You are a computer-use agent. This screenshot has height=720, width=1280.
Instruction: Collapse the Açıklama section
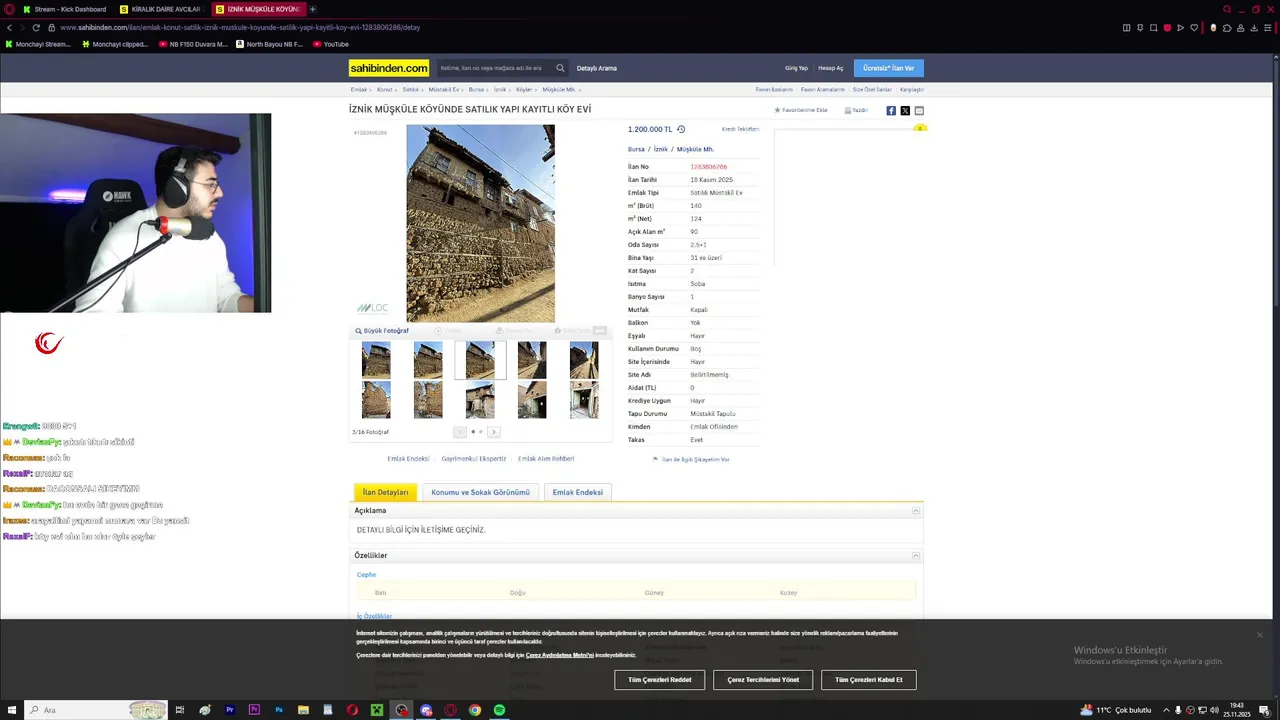tap(916, 511)
